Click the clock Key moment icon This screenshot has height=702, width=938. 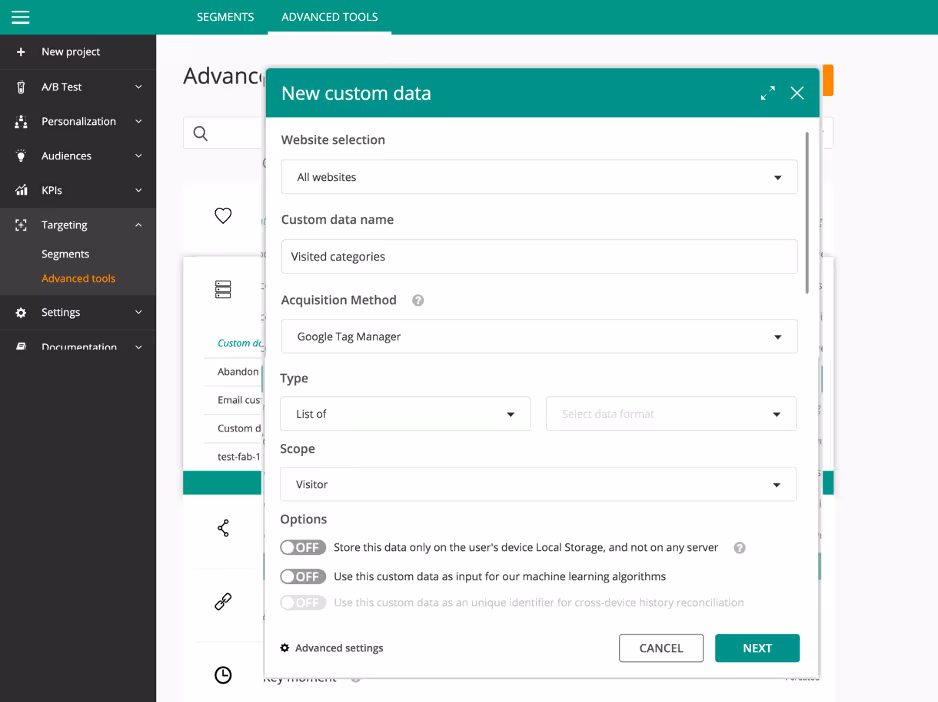(x=223, y=675)
